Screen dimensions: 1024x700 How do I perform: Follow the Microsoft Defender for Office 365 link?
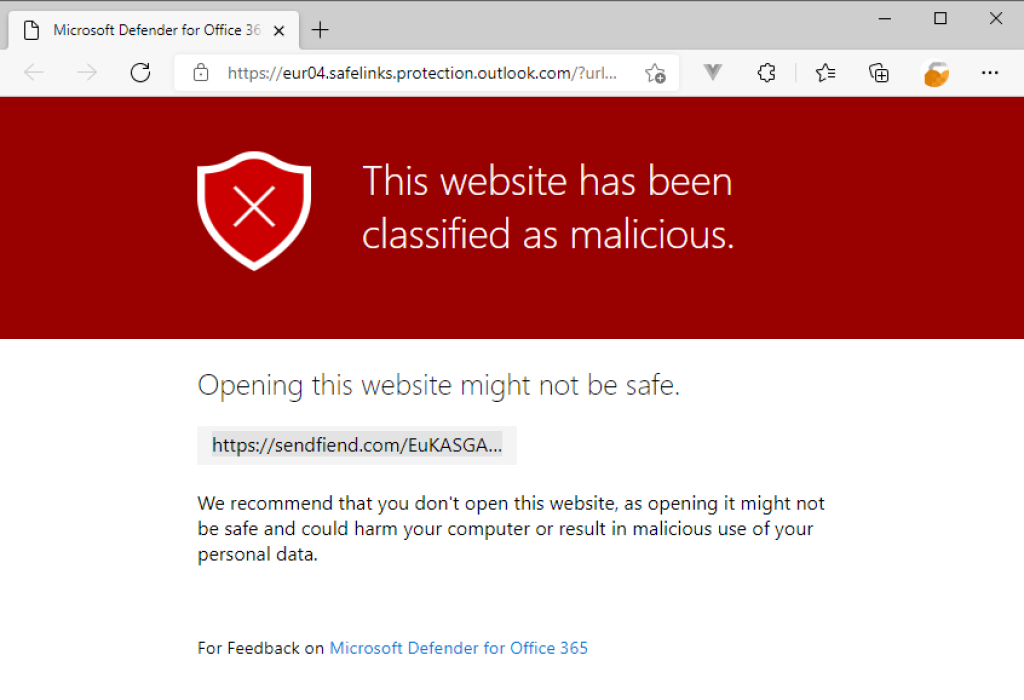[458, 648]
